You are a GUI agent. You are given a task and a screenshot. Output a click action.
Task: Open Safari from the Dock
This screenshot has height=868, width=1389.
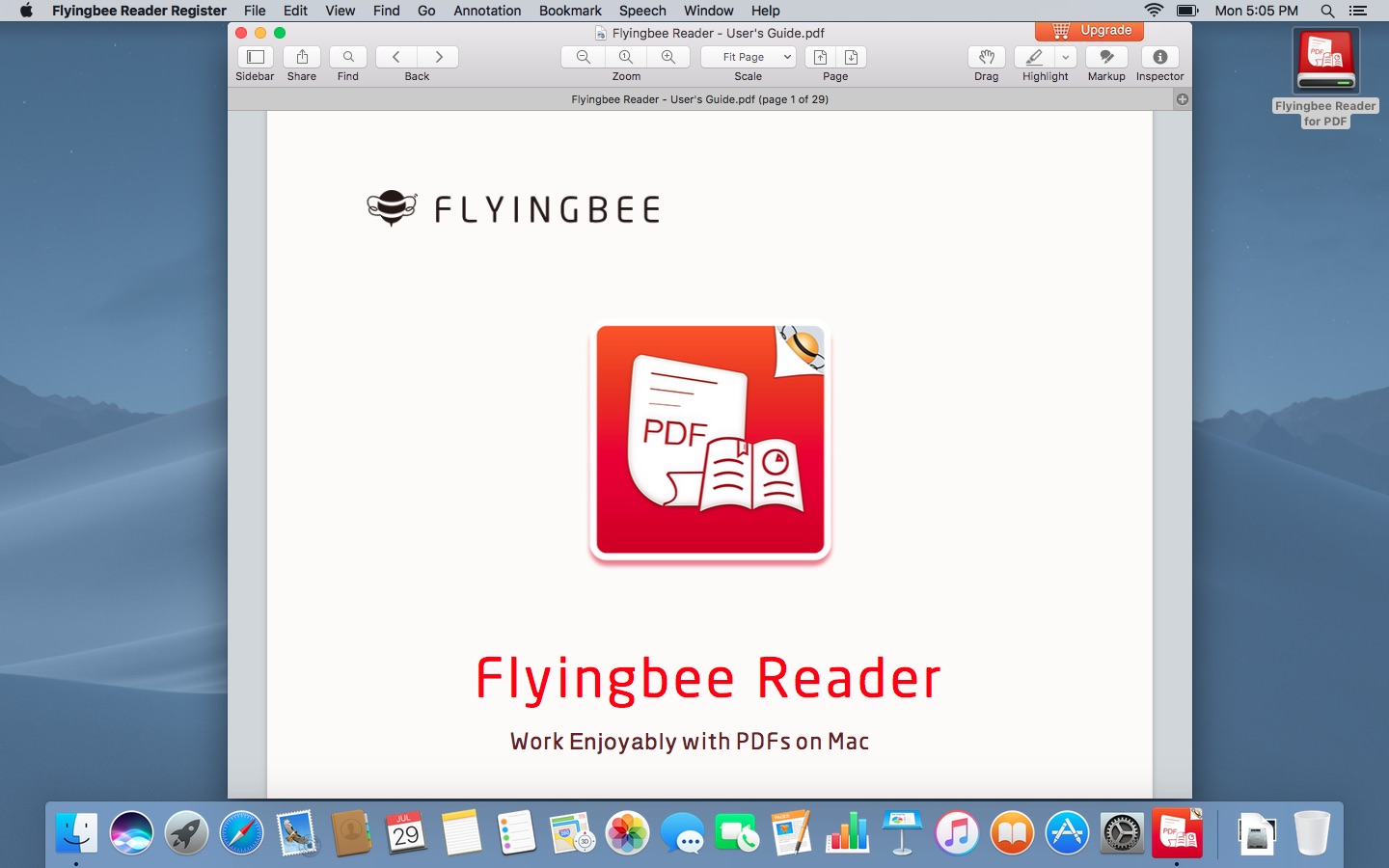pos(241,833)
